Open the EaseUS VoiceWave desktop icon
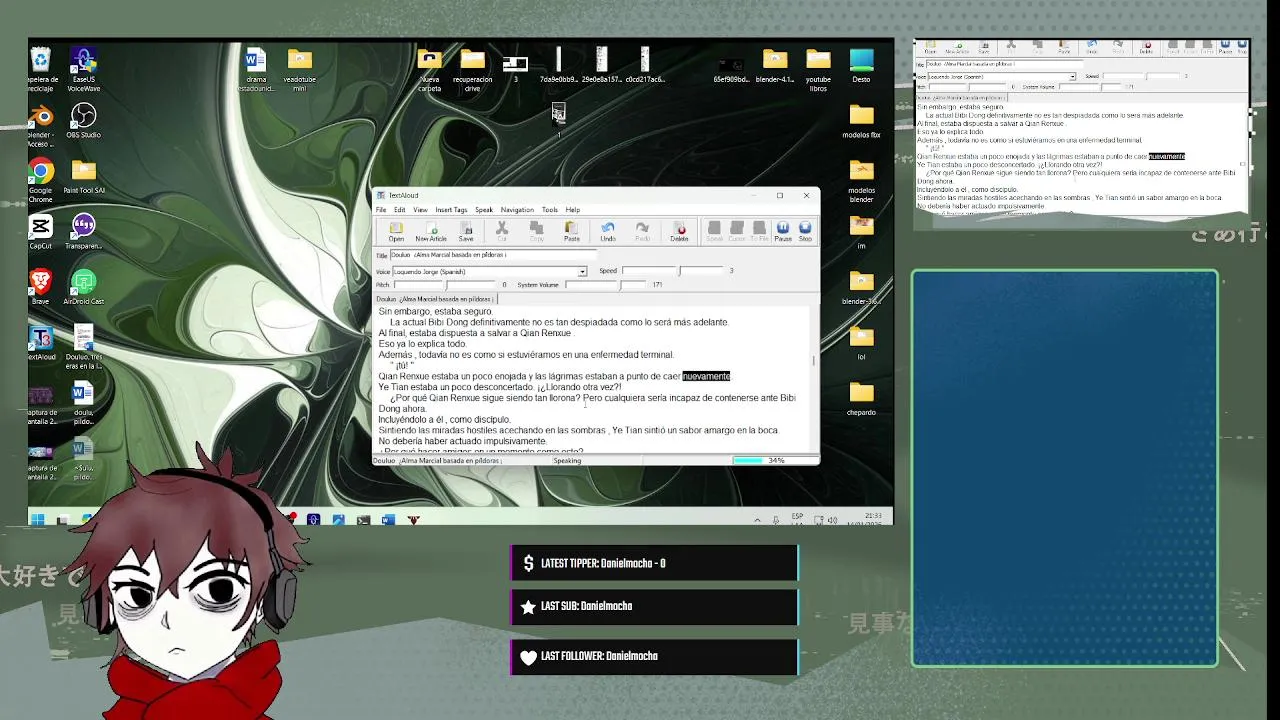The image size is (1280, 720). (84, 70)
